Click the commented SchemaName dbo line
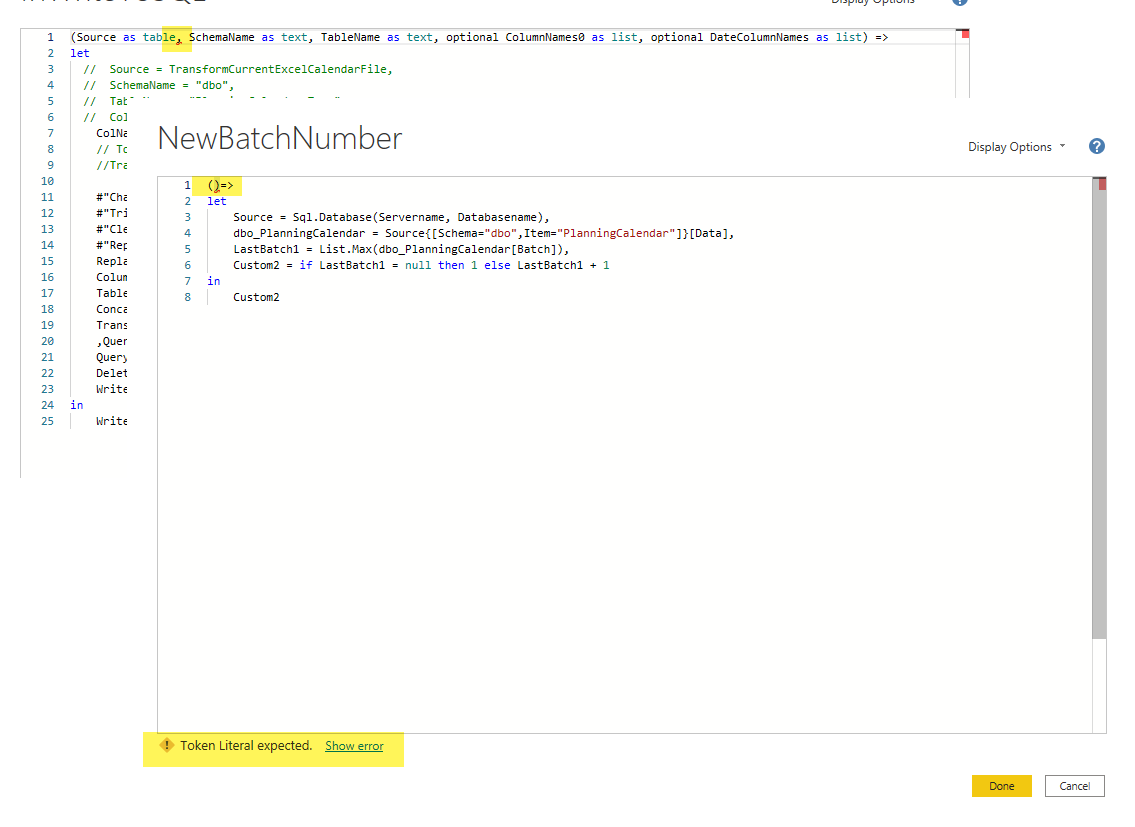 coord(159,85)
